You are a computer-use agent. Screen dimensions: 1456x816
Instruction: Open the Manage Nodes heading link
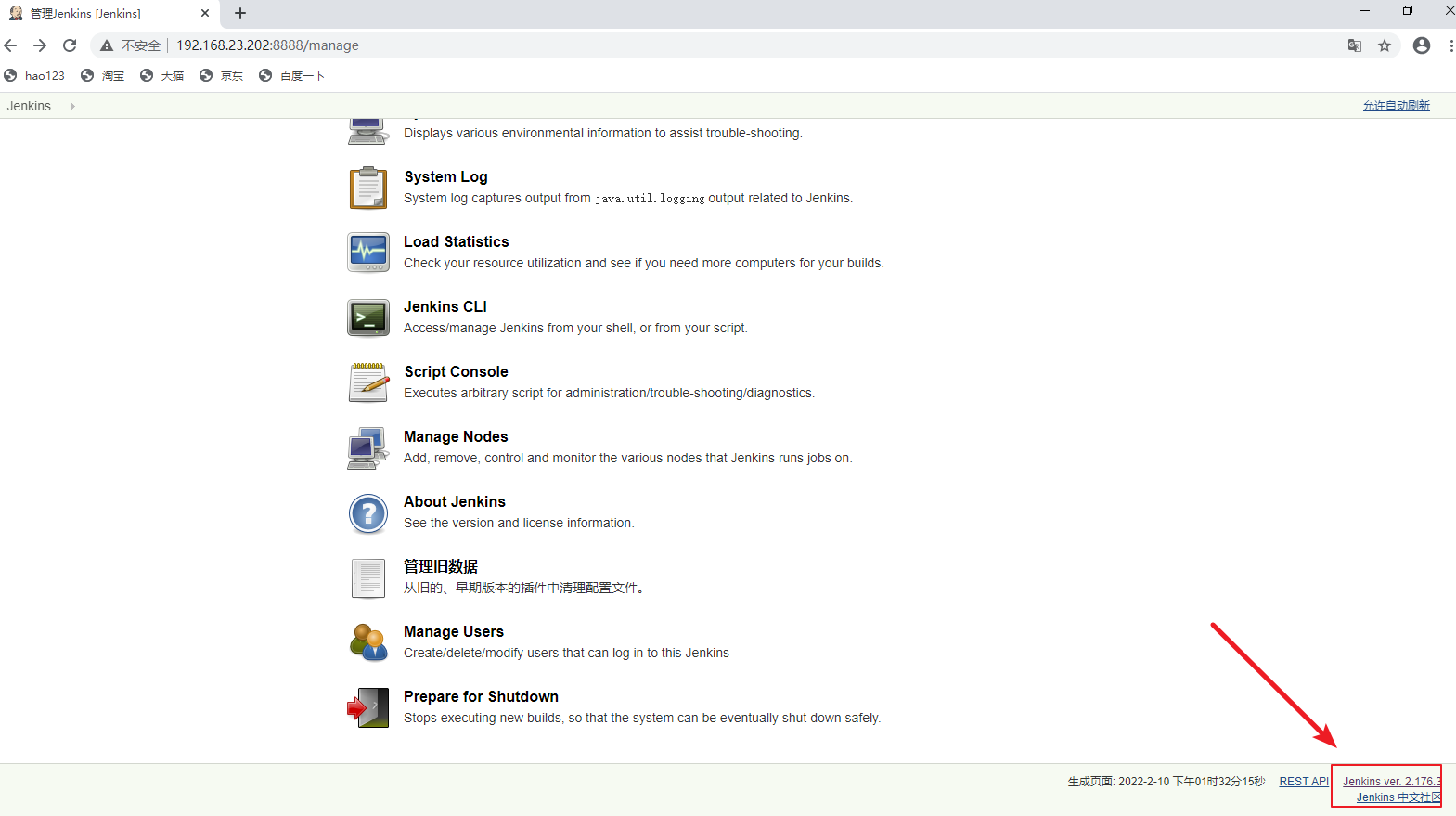pos(456,436)
